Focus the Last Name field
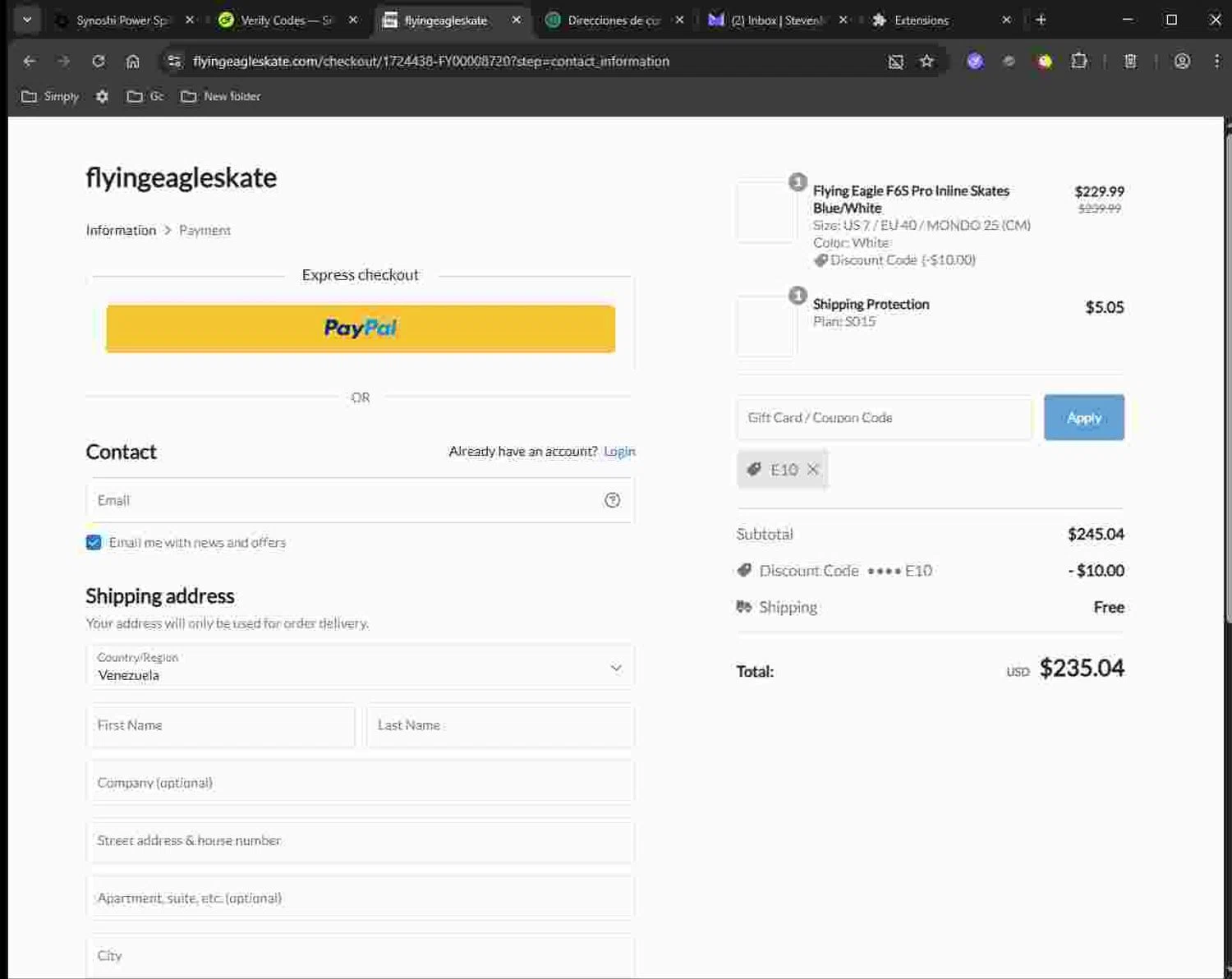 [500, 725]
